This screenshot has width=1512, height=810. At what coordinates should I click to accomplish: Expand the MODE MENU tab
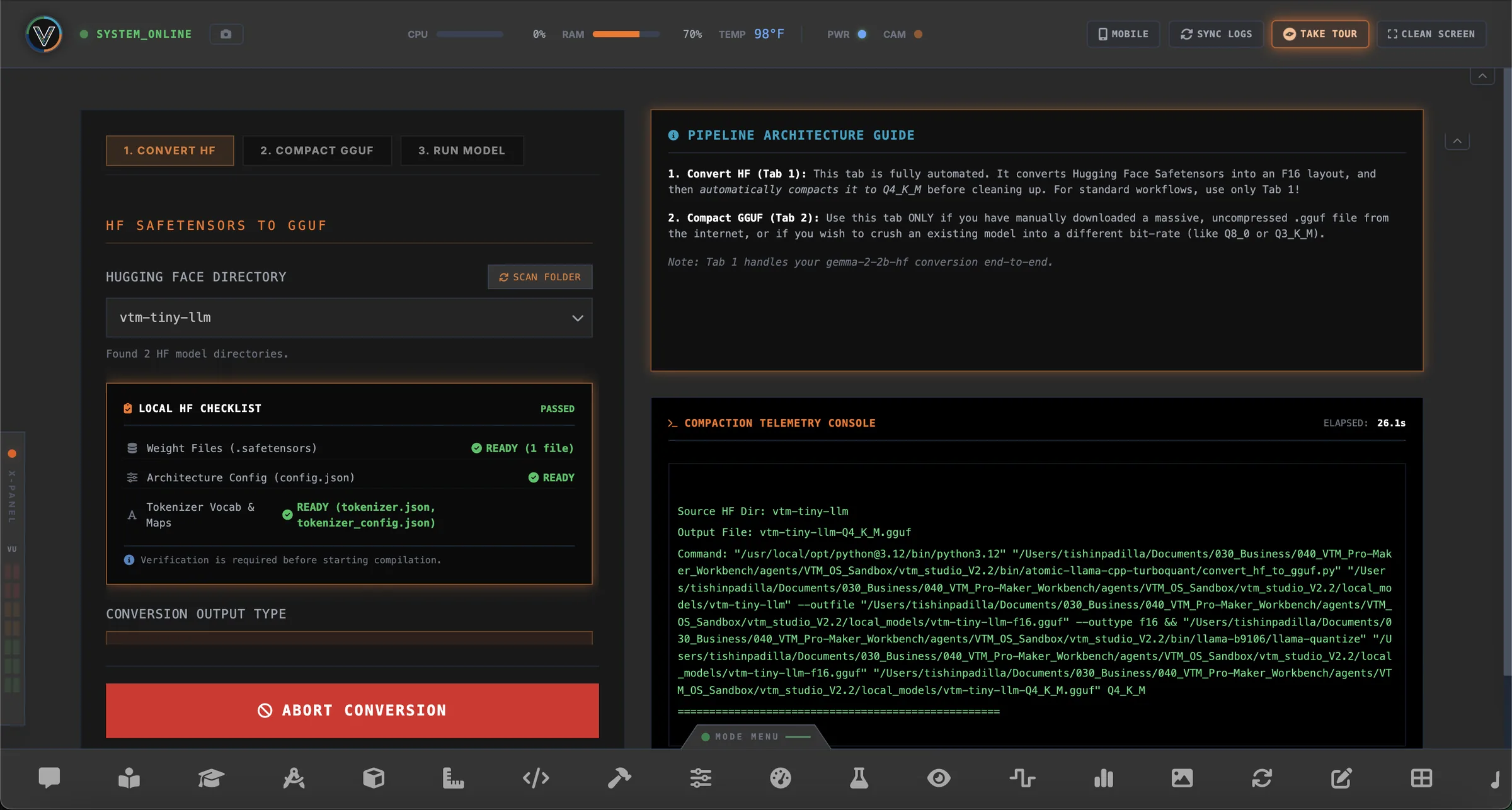point(755,736)
